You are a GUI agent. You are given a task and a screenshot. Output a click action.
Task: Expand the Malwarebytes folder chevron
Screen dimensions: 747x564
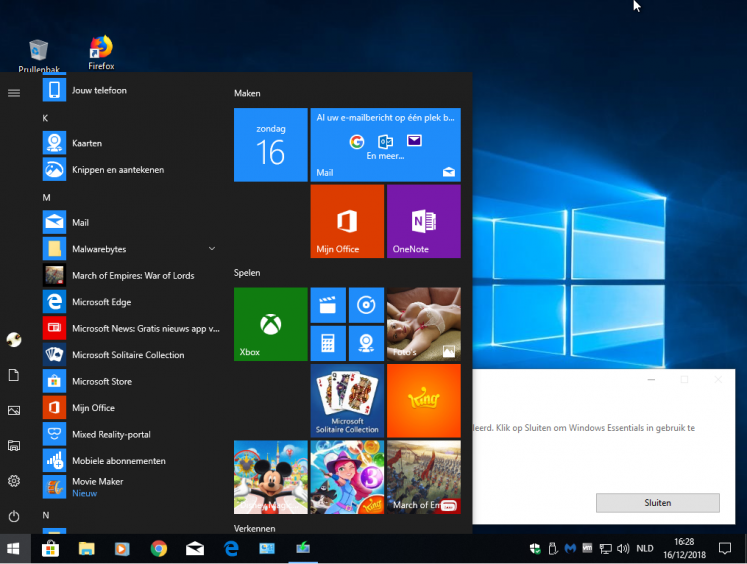click(x=212, y=248)
